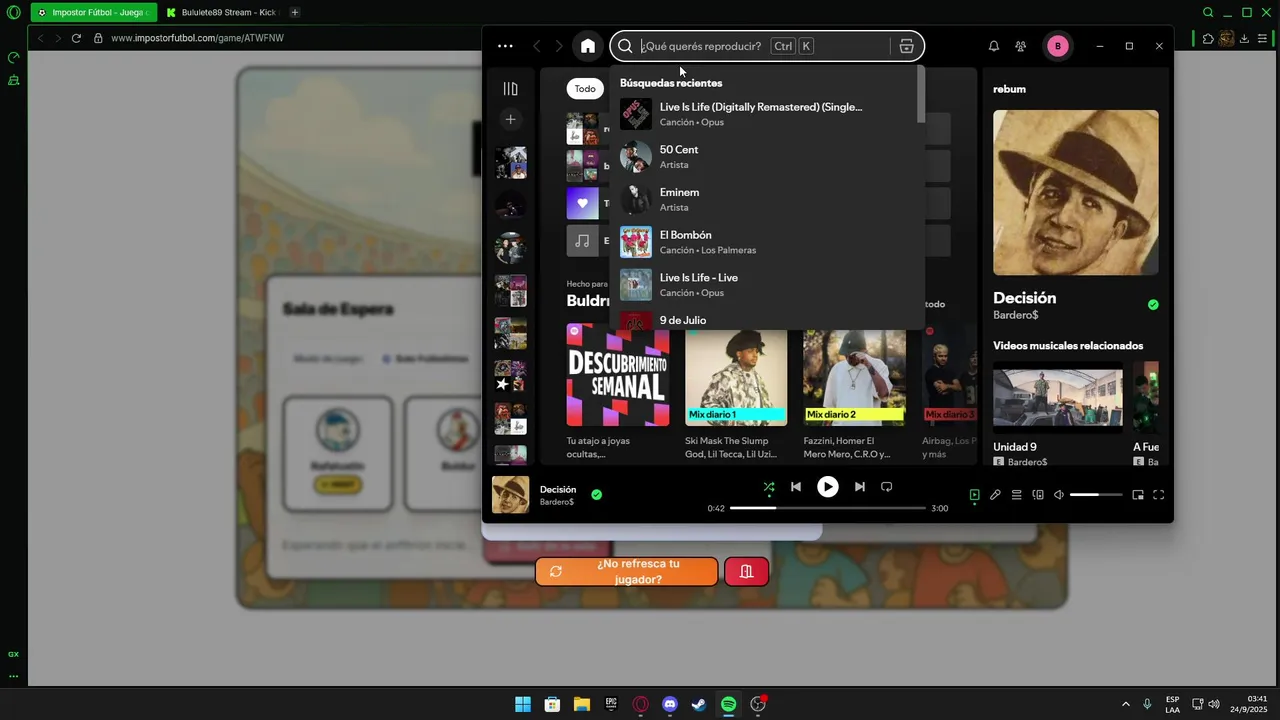
Task: Open the lyrics microphone icon
Action: click(995, 495)
